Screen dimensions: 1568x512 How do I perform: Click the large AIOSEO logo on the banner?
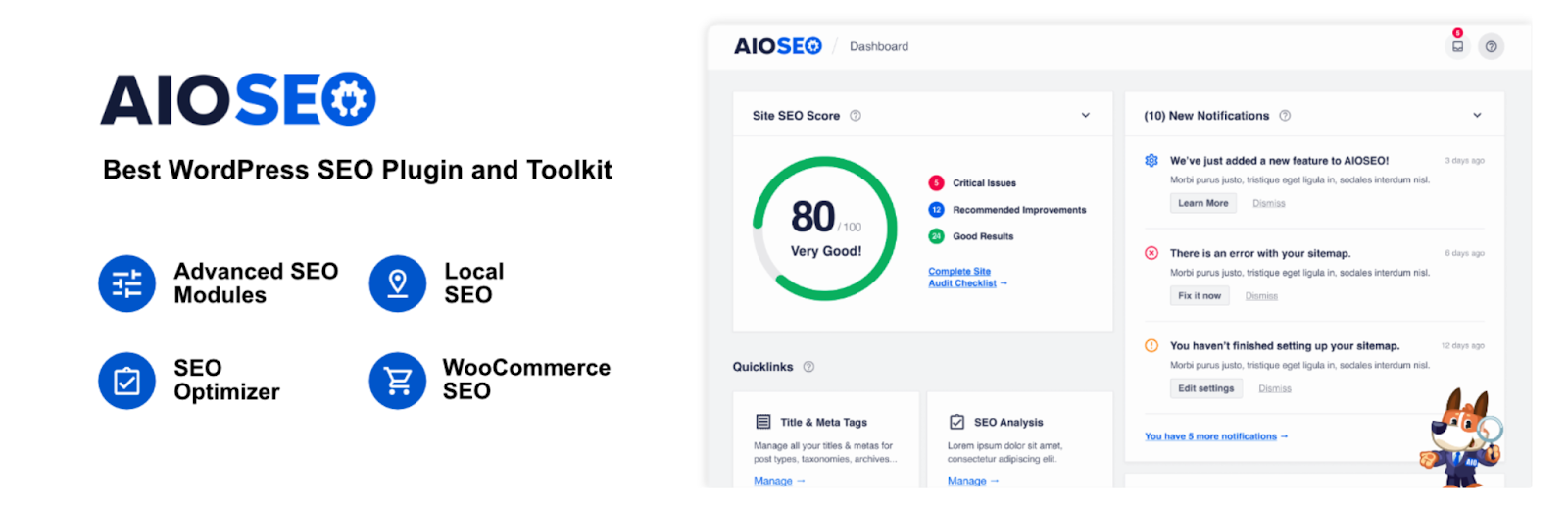(x=238, y=99)
